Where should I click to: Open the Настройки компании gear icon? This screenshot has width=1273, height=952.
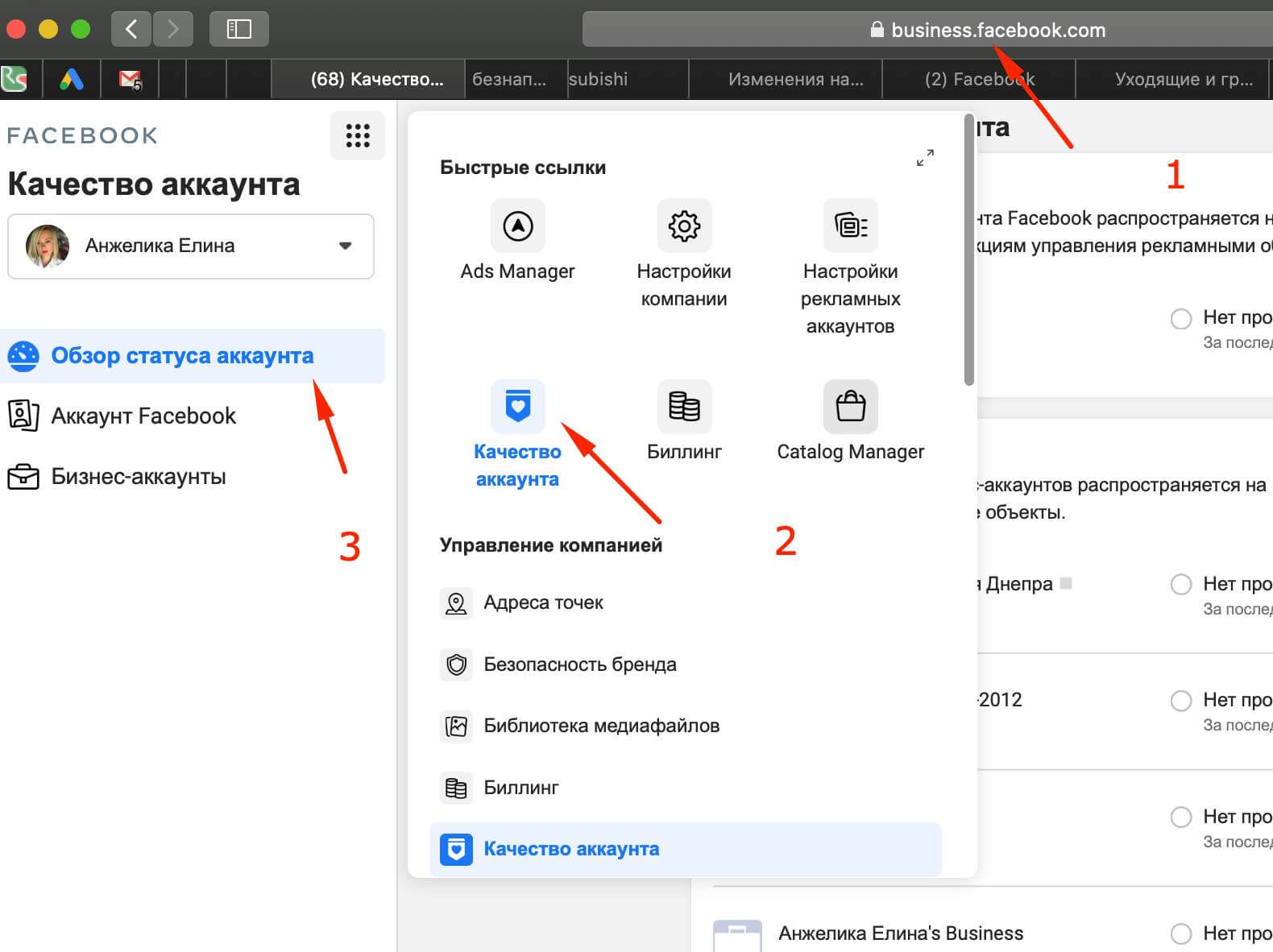[x=684, y=226]
